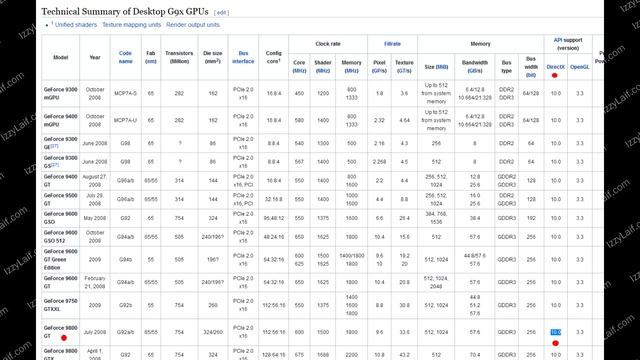Select the GeForce 9600 GSO 512 model cell
The image size is (640, 360).
(60, 237)
